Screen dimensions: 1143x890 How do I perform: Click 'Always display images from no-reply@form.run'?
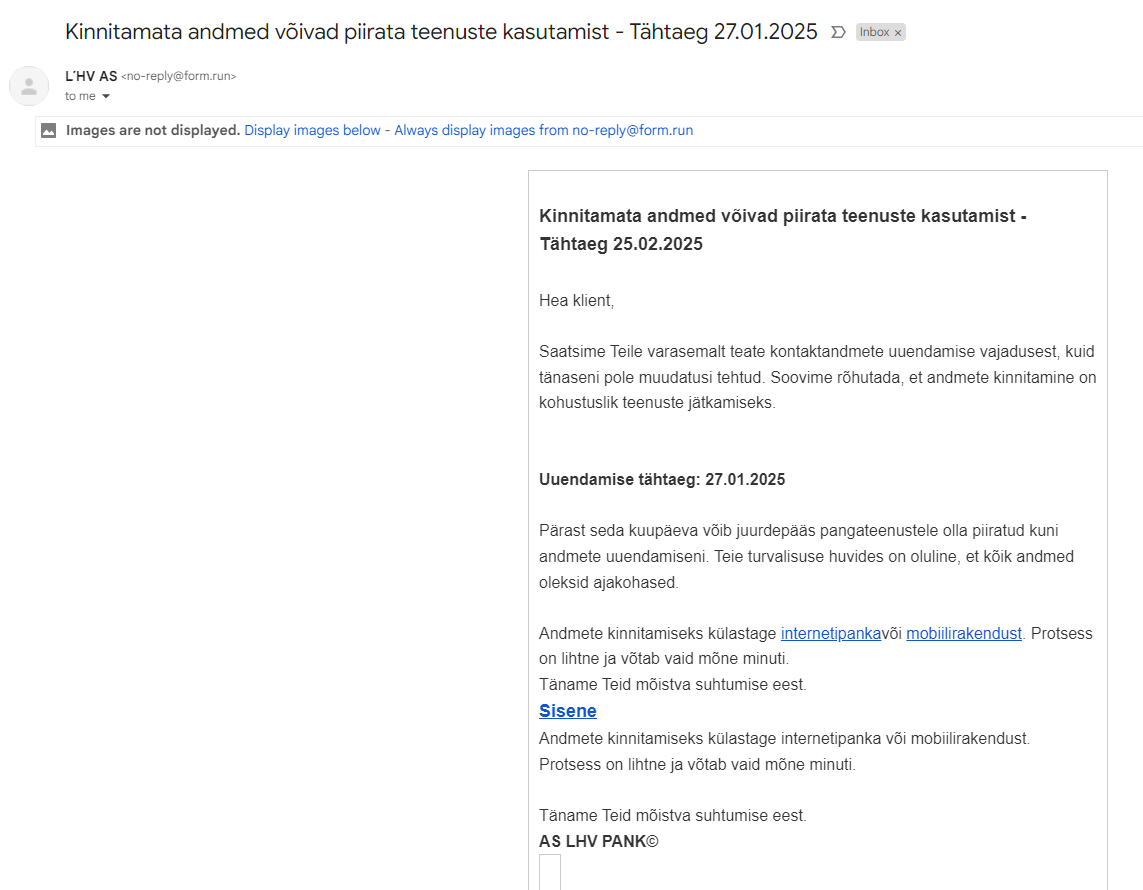[x=544, y=130]
